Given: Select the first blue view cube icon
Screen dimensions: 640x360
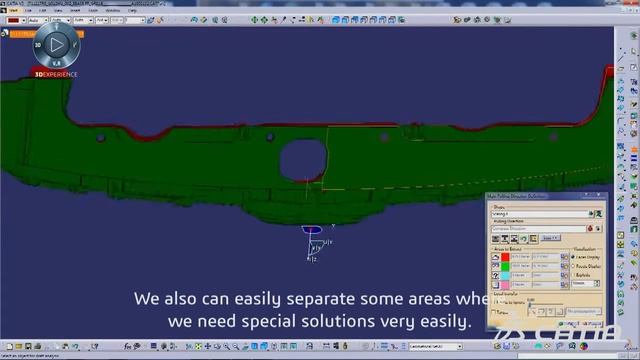Looking at the screenshot, I should (x=336, y=20).
